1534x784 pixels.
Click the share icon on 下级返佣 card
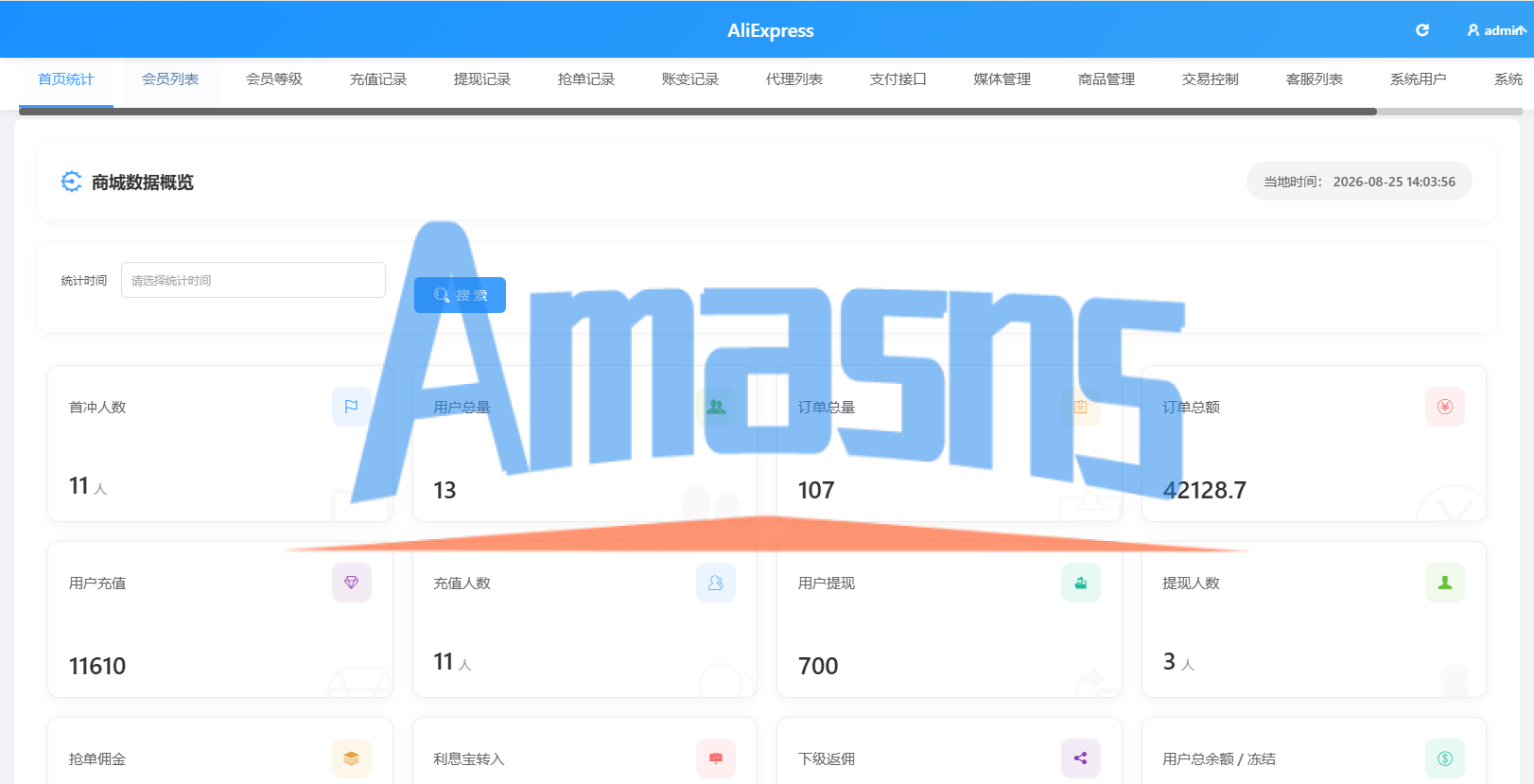(1081, 758)
